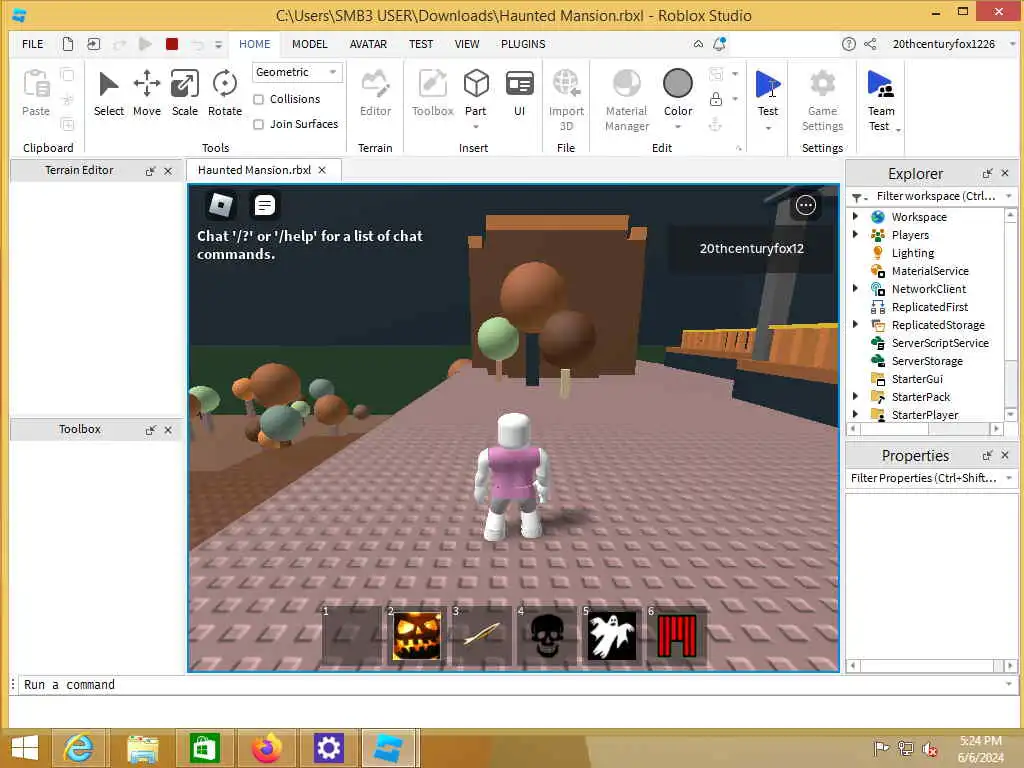
Task: Expand the ReplicatedStorage tree node
Action: [856, 325]
